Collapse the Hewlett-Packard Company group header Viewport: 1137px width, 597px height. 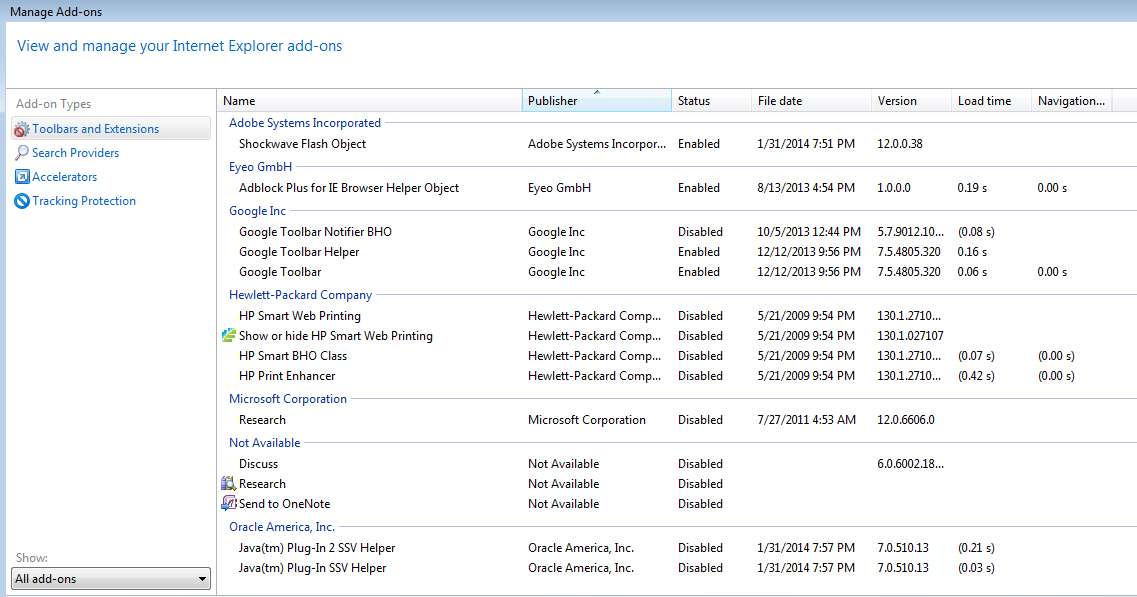coord(300,295)
